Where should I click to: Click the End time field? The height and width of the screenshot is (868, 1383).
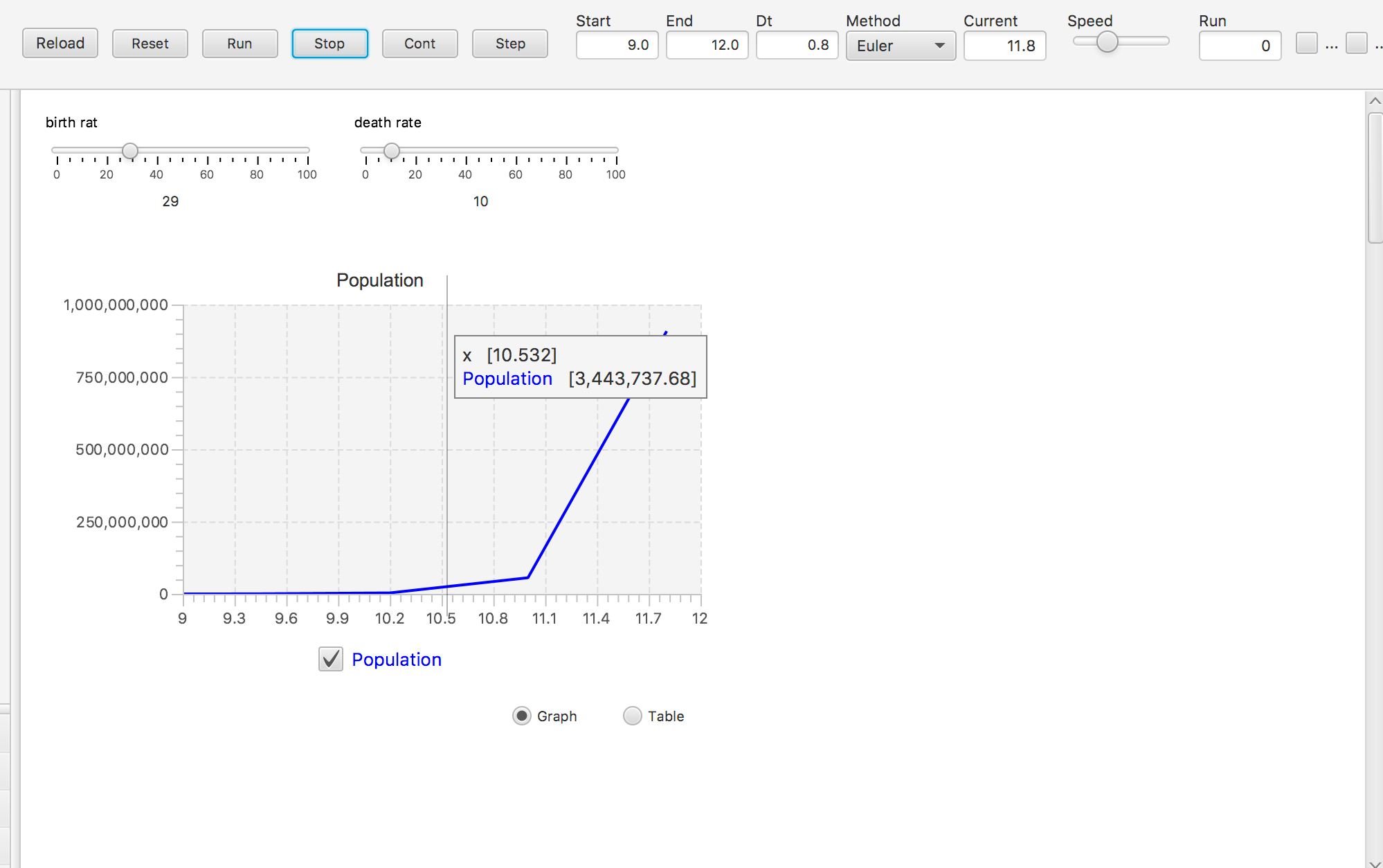coord(707,46)
